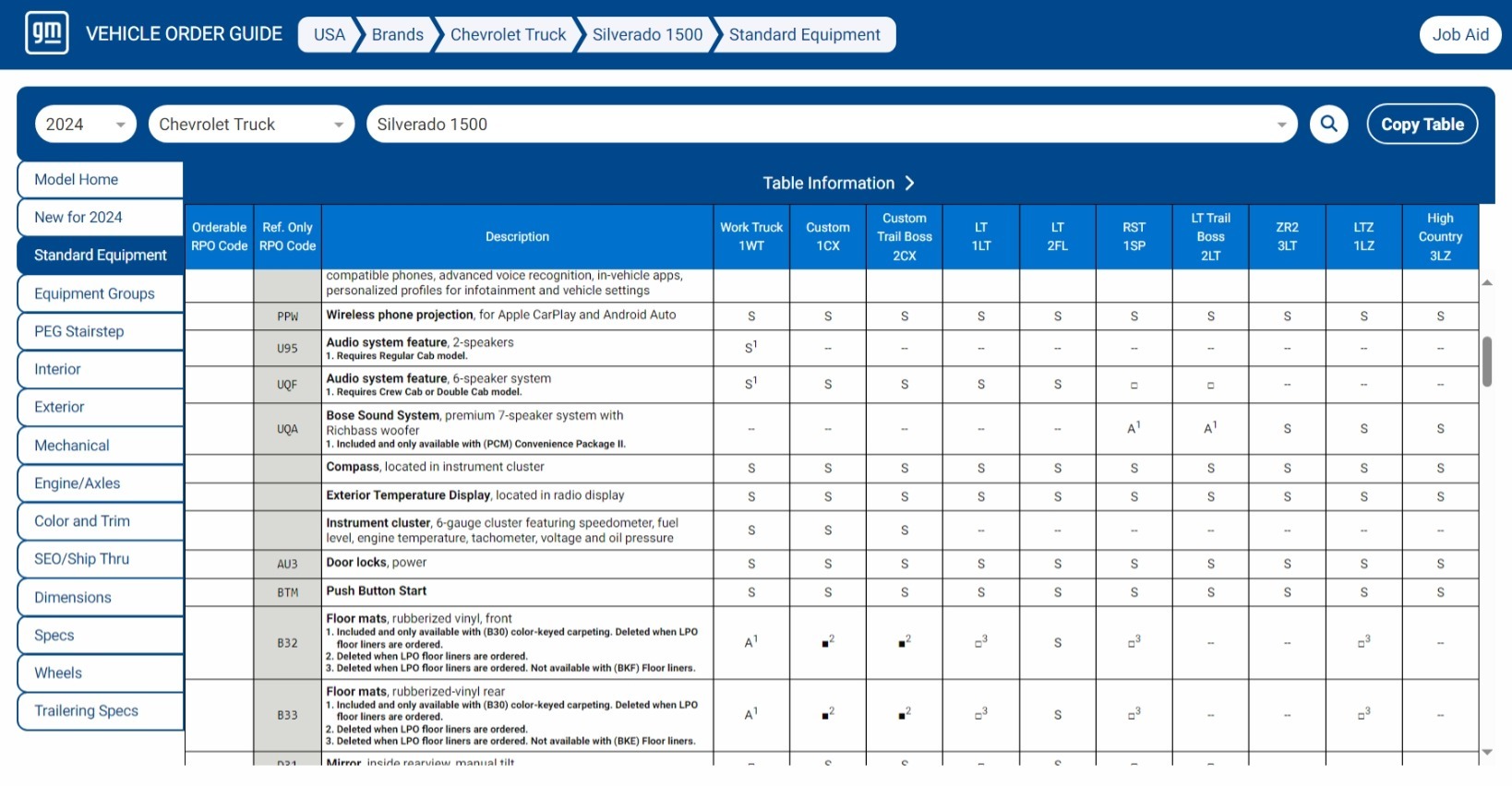The height and width of the screenshot is (786, 1512).
Task: Click the Orderable RPO Code column header
Action: [220, 237]
